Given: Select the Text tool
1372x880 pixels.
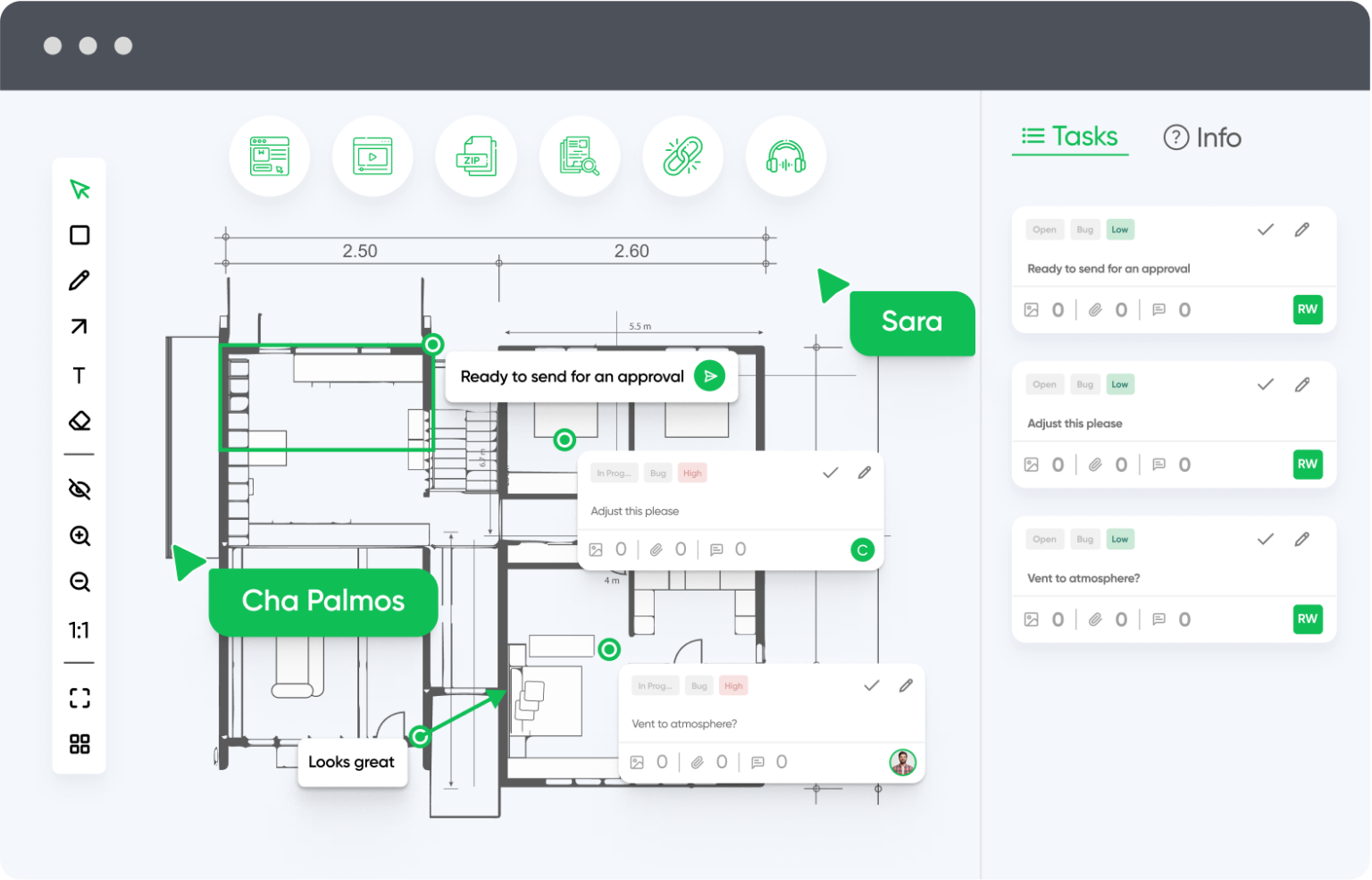Looking at the screenshot, I should [x=79, y=375].
